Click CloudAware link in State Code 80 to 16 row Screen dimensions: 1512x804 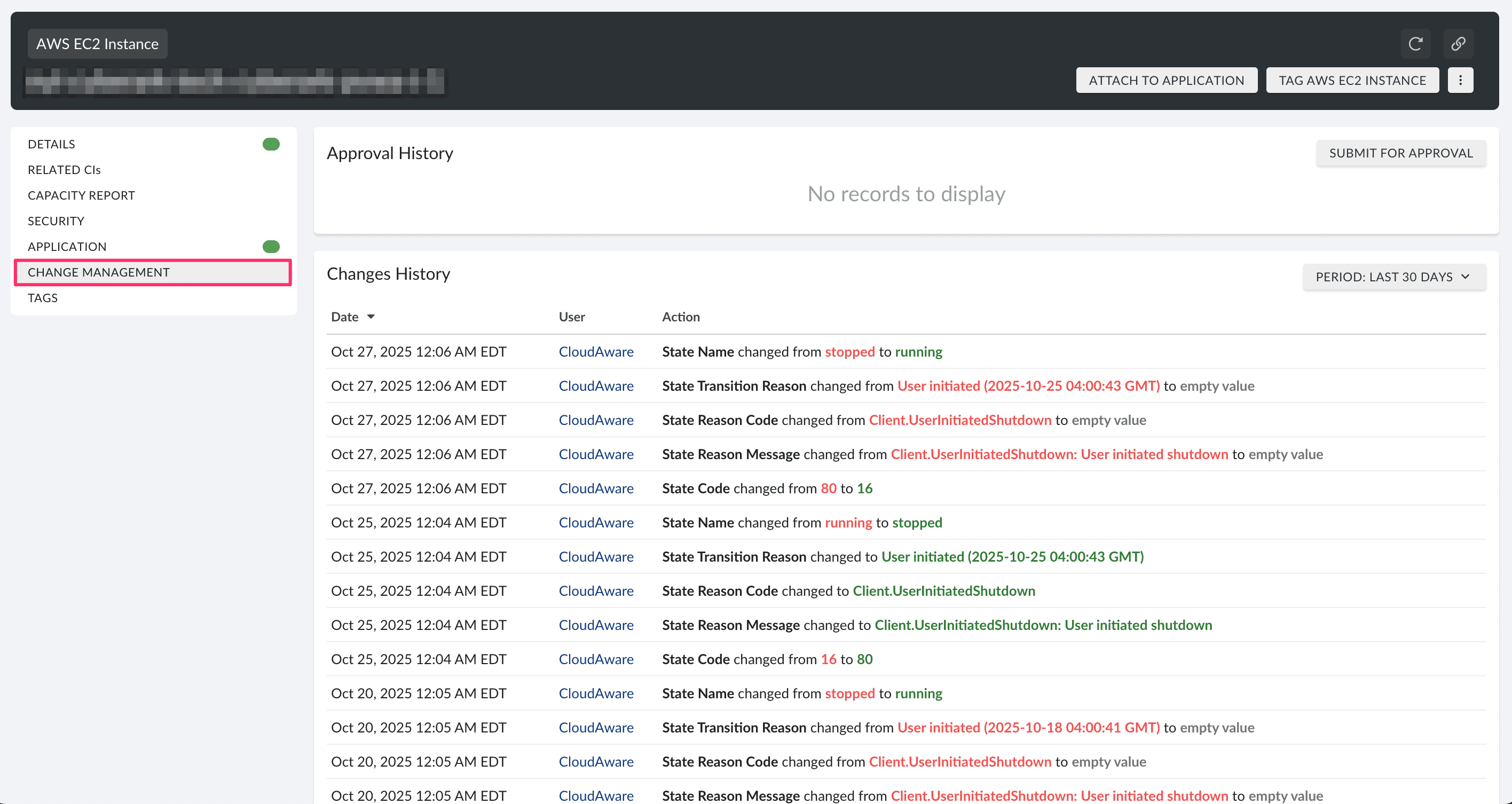pyautogui.click(x=596, y=488)
